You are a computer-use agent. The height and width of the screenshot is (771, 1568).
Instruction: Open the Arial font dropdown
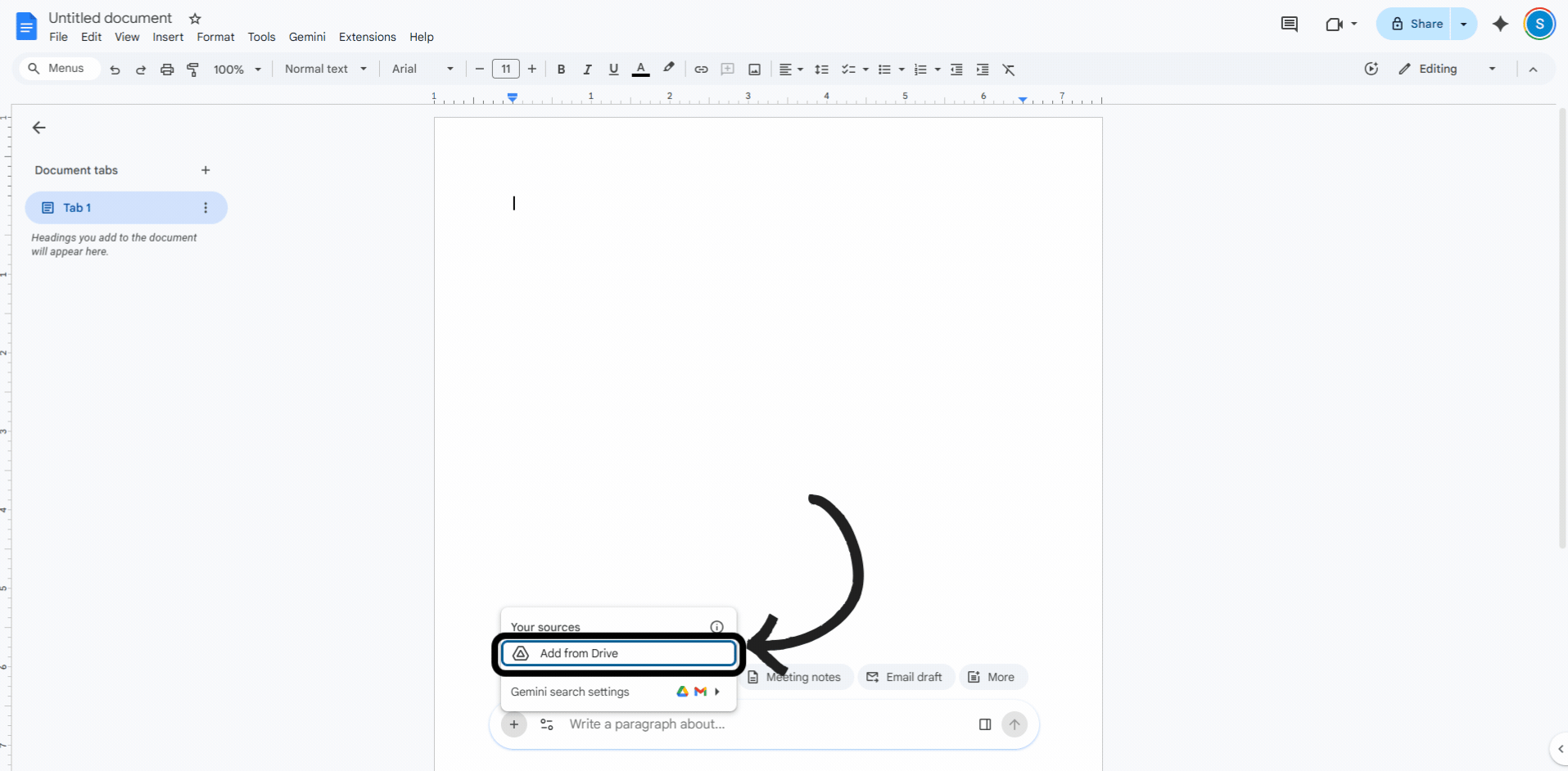423,70
